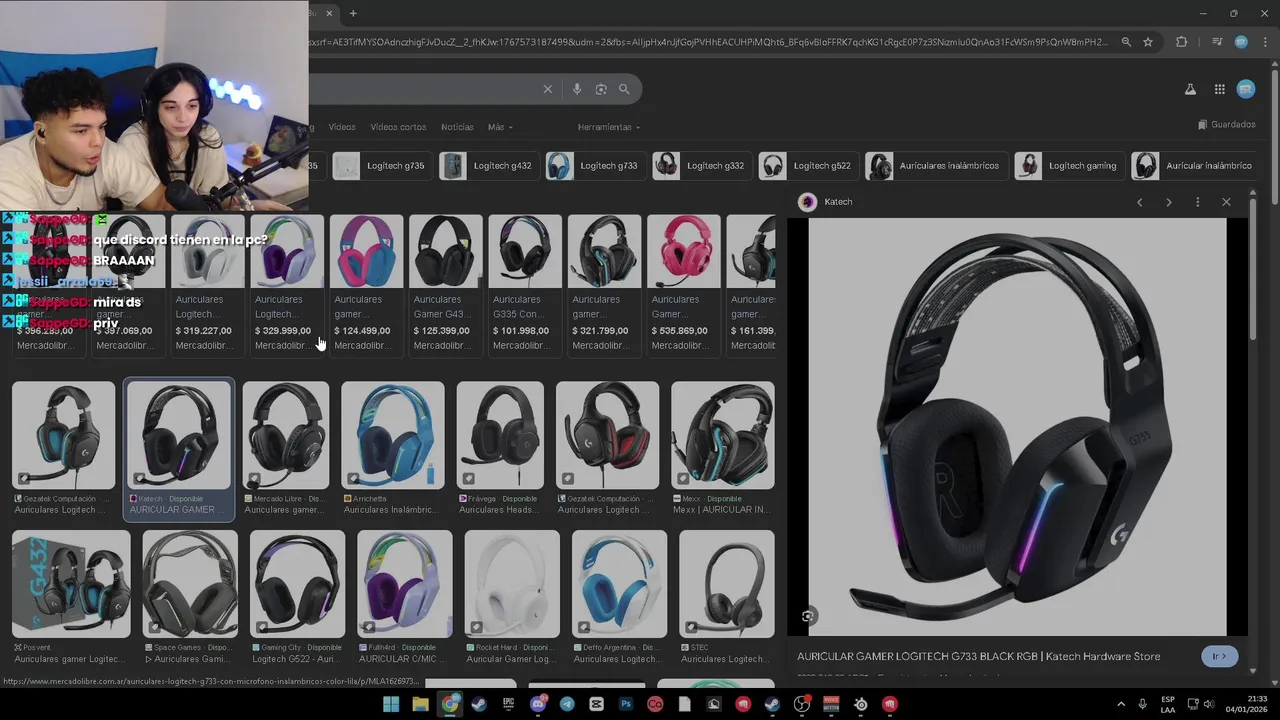Image resolution: width=1280 pixels, height=720 pixels.
Task: Open Photoshop from the taskbar
Action: click(x=626, y=704)
